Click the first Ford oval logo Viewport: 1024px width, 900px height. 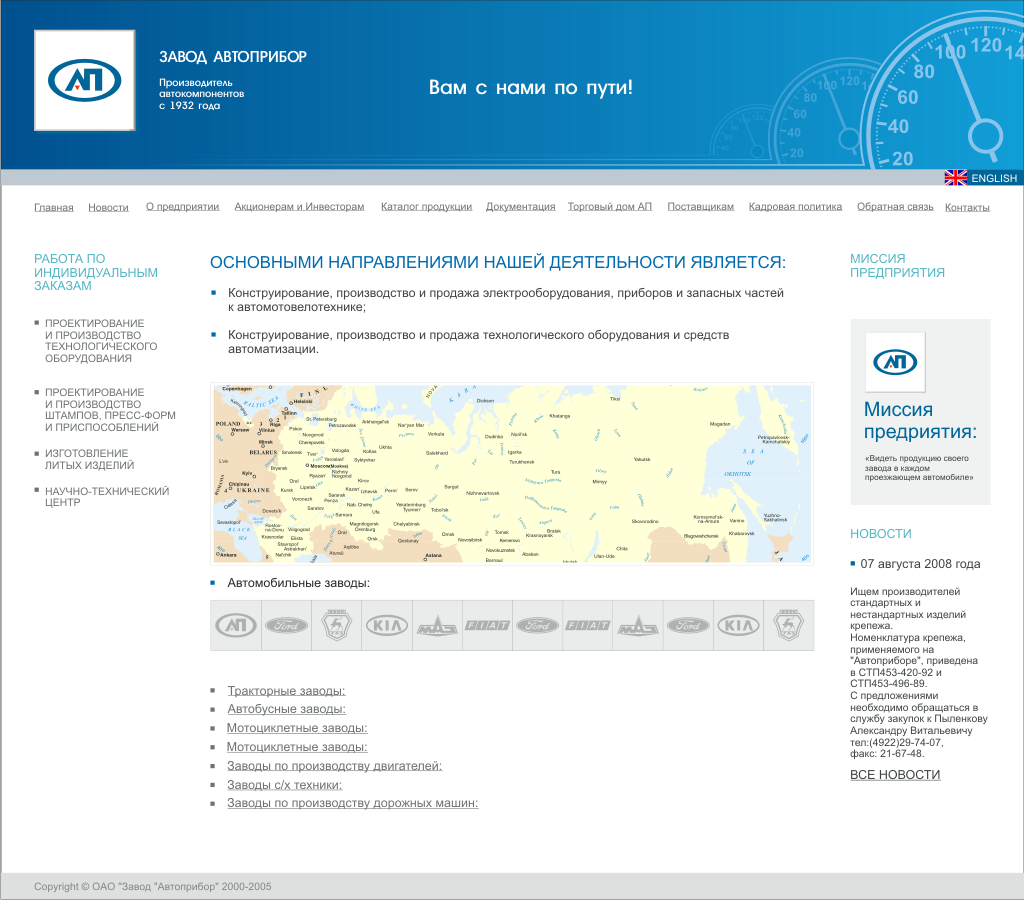click(x=286, y=624)
